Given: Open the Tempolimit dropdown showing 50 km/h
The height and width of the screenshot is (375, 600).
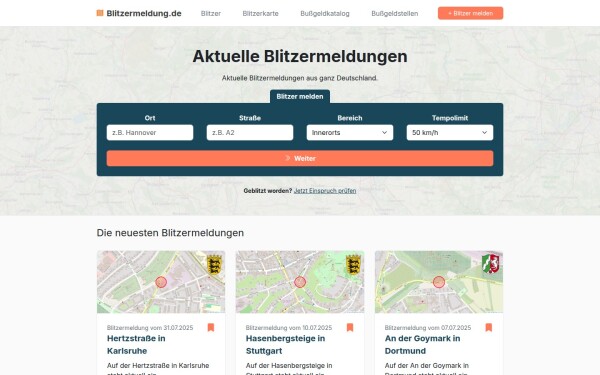Looking at the screenshot, I should [450, 132].
